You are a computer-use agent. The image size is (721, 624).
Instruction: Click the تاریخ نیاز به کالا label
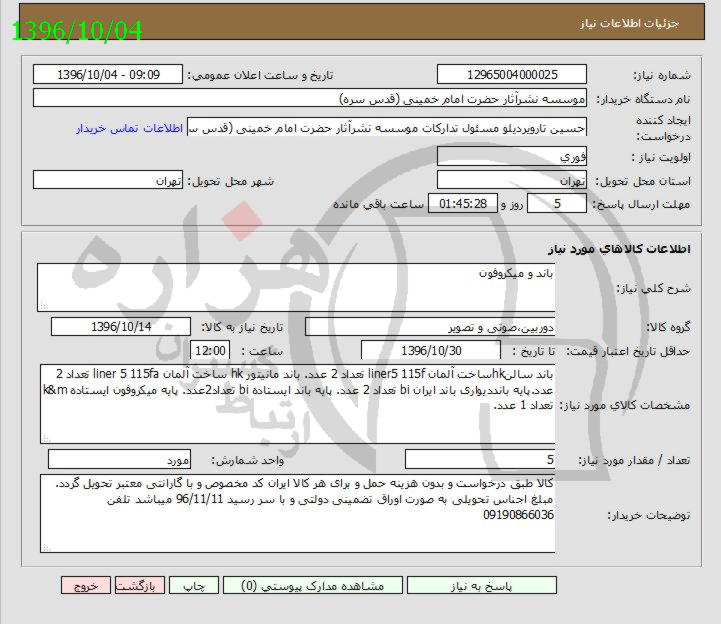[242, 327]
